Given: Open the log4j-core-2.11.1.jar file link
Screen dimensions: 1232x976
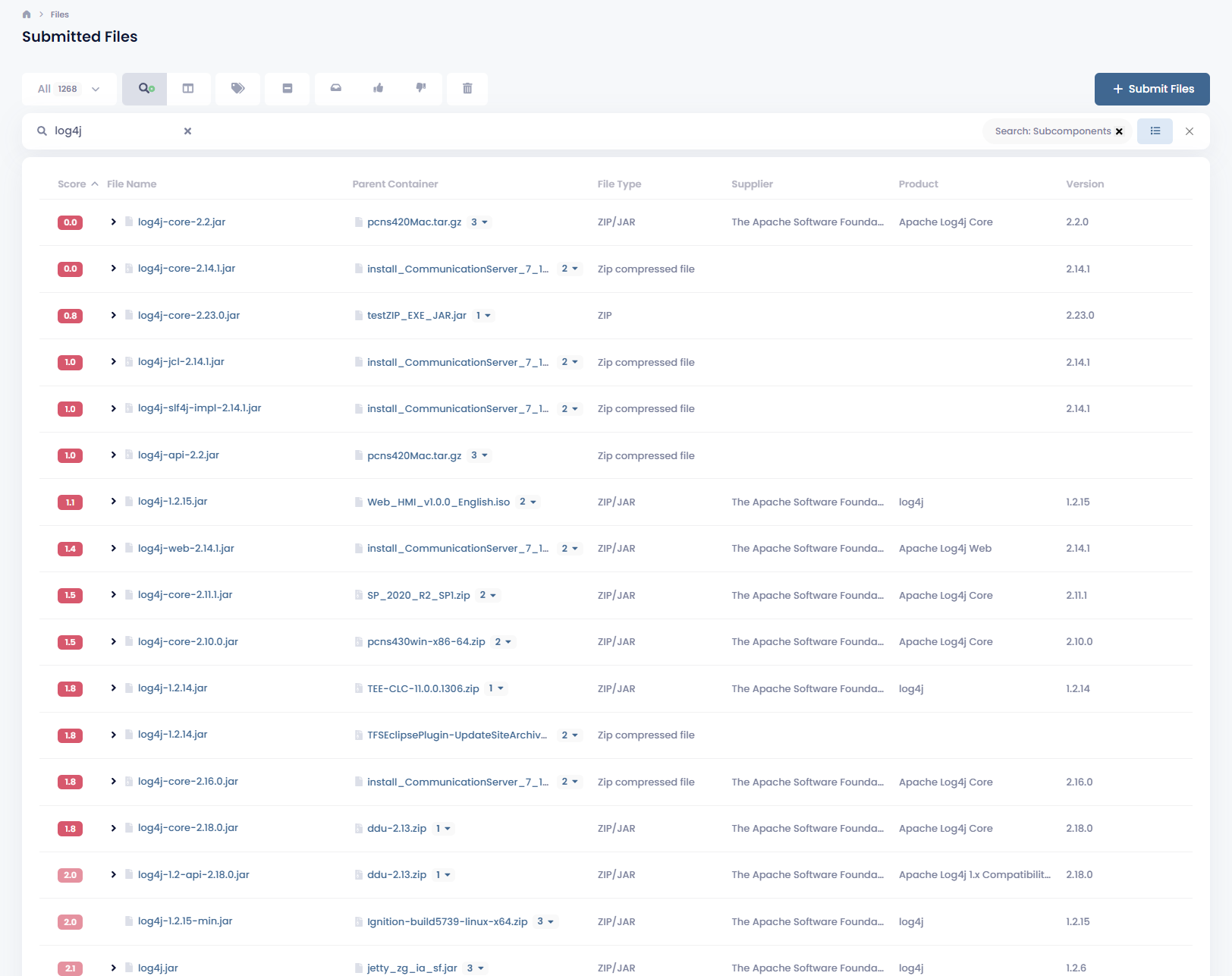Looking at the screenshot, I should (x=185, y=595).
